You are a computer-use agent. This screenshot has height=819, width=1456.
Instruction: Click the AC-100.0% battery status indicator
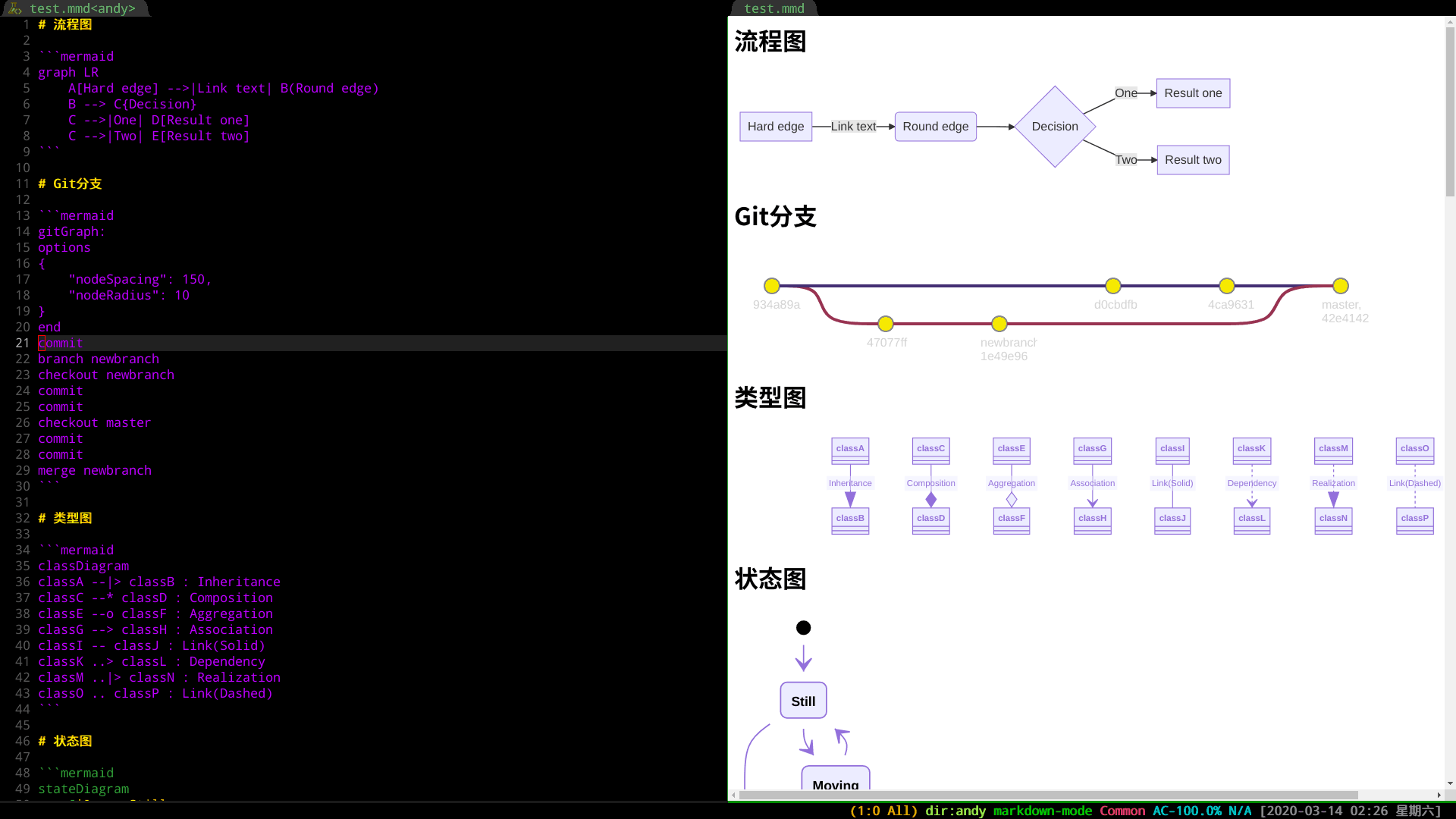click(x=1186, y=811)
